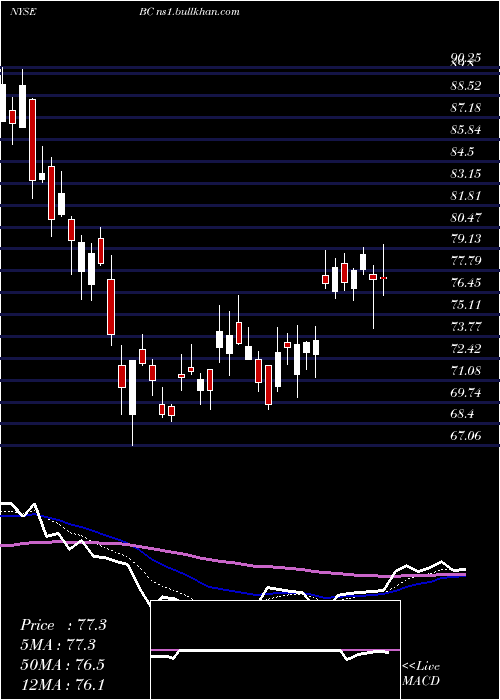Click the last candlestick on the chart
The image size is (500, 700).
(383, 271)
